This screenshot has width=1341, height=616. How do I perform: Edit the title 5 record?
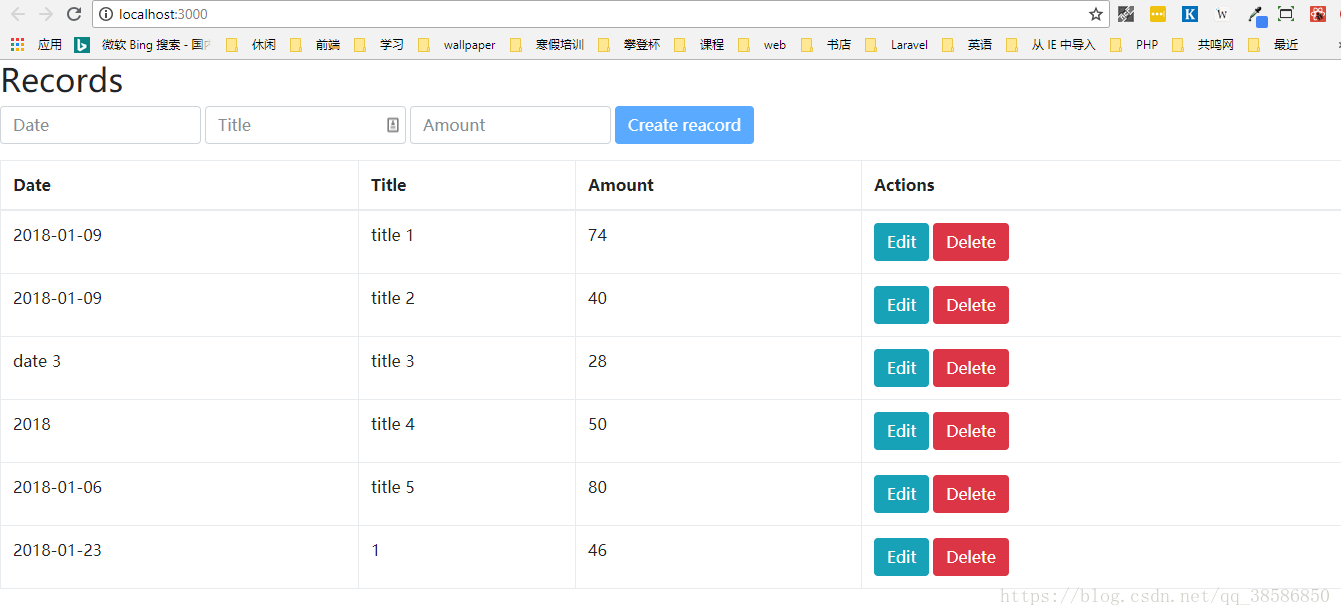pos(901,494)
